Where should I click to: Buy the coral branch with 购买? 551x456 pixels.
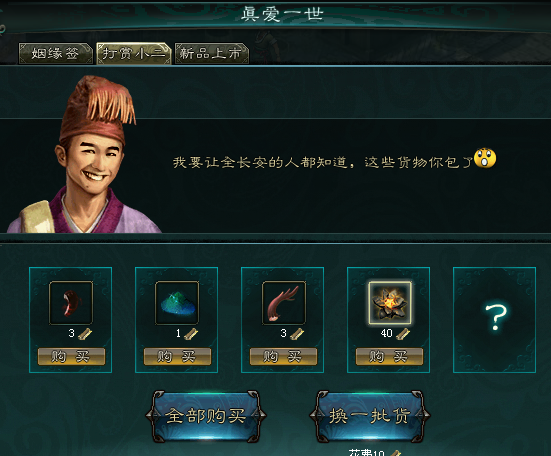tap(283, 357)
